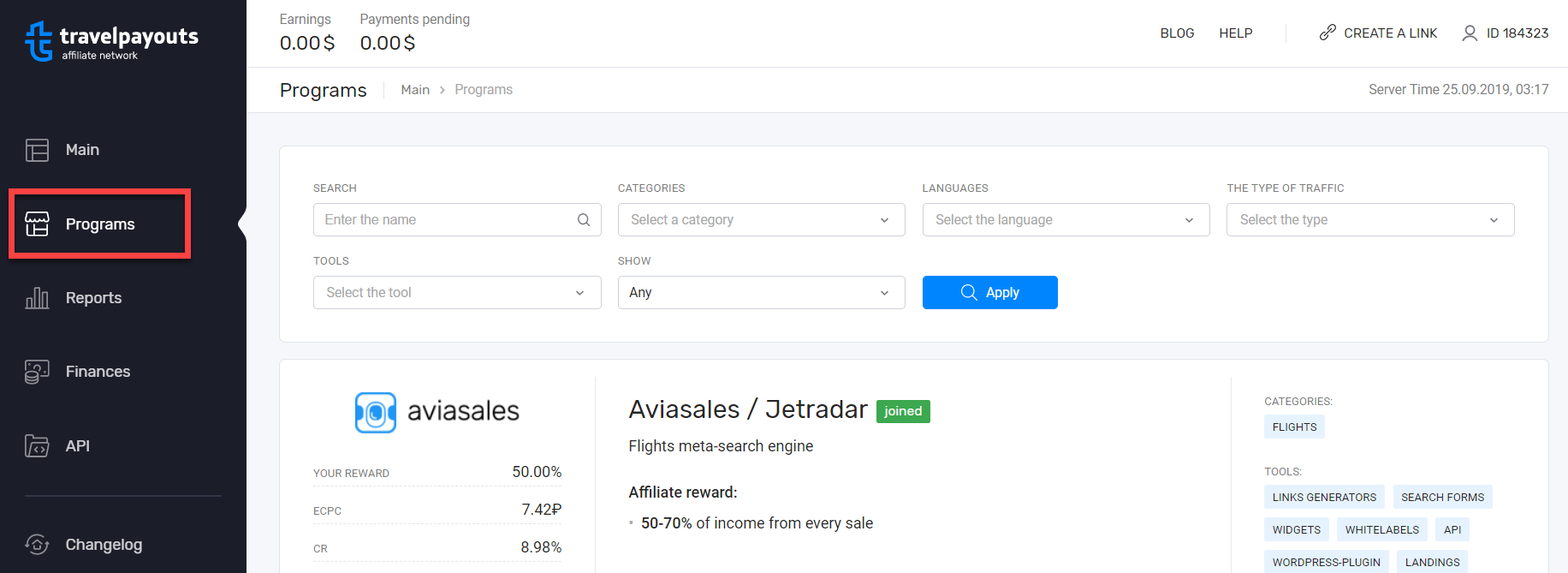
Task: Click the search magnifier in name field
Action: 584,220
